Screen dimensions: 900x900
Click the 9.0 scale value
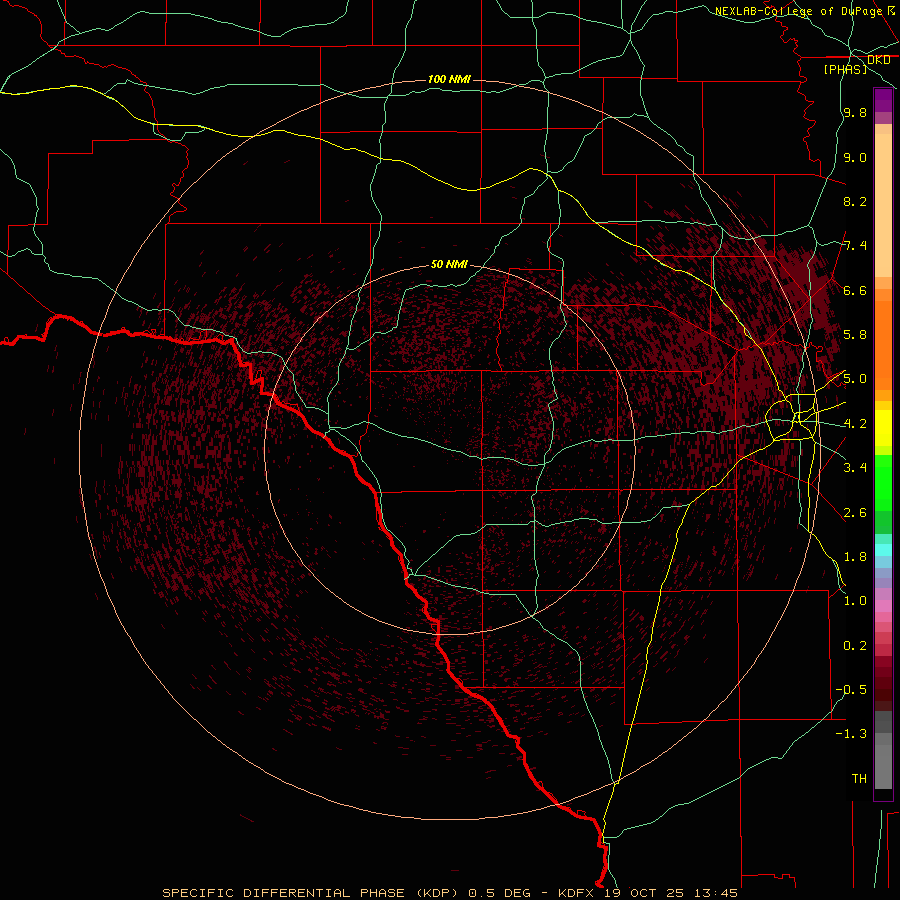pyautogui.click(x=855, y=157)
